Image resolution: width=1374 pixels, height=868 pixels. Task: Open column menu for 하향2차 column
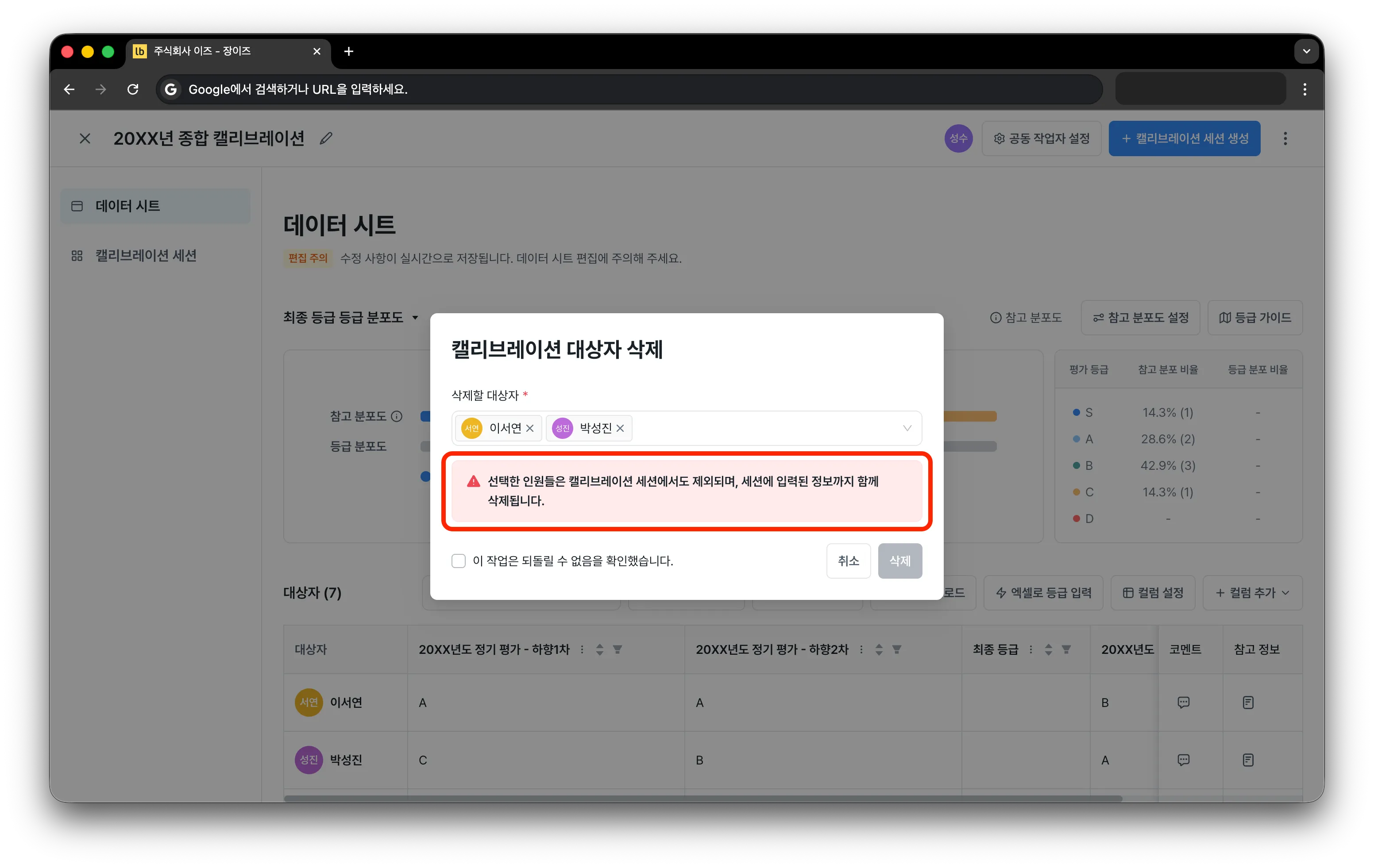(861, 649)
